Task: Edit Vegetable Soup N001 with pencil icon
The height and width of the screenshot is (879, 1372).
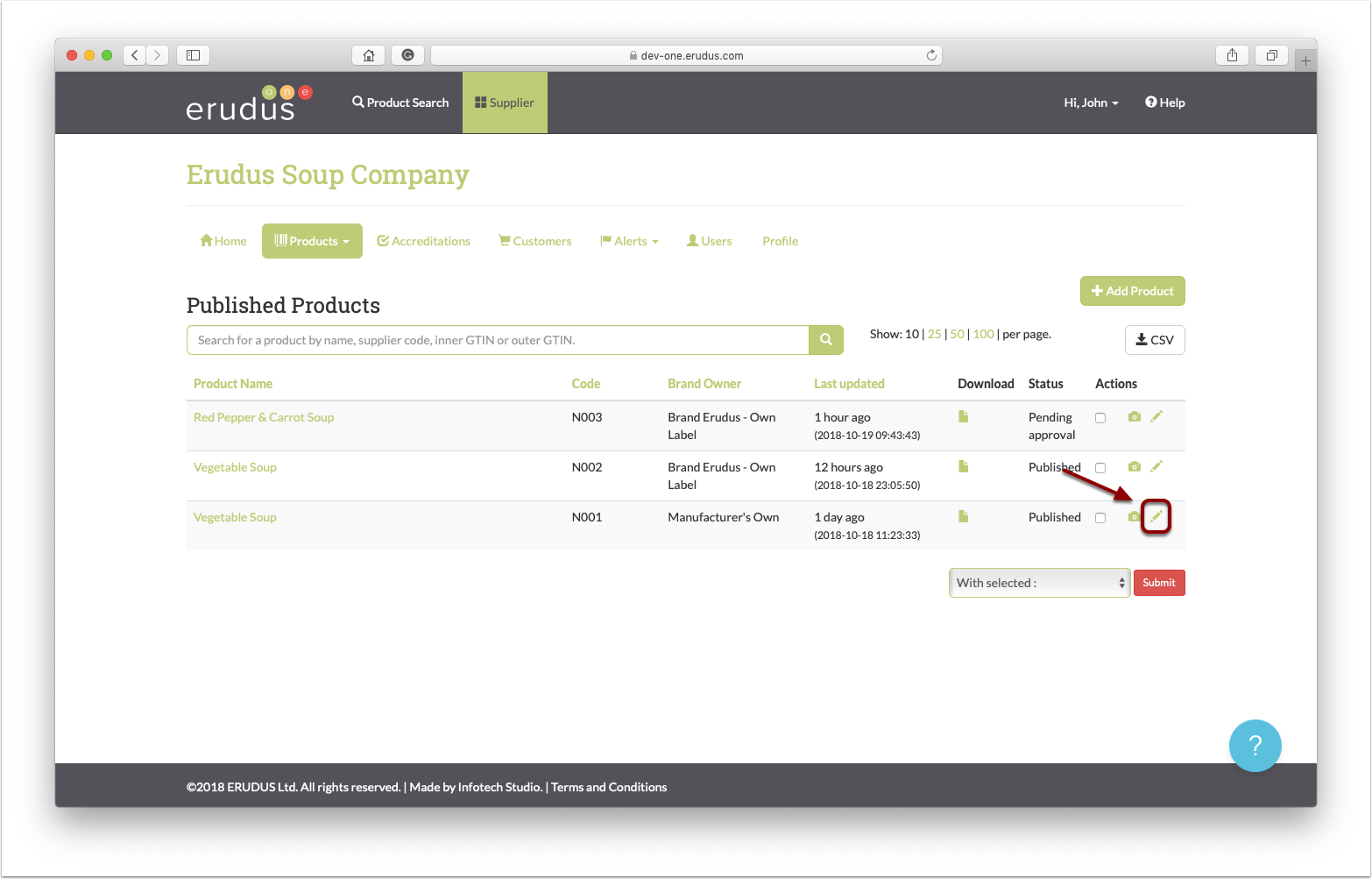Action: point(1156,516)
